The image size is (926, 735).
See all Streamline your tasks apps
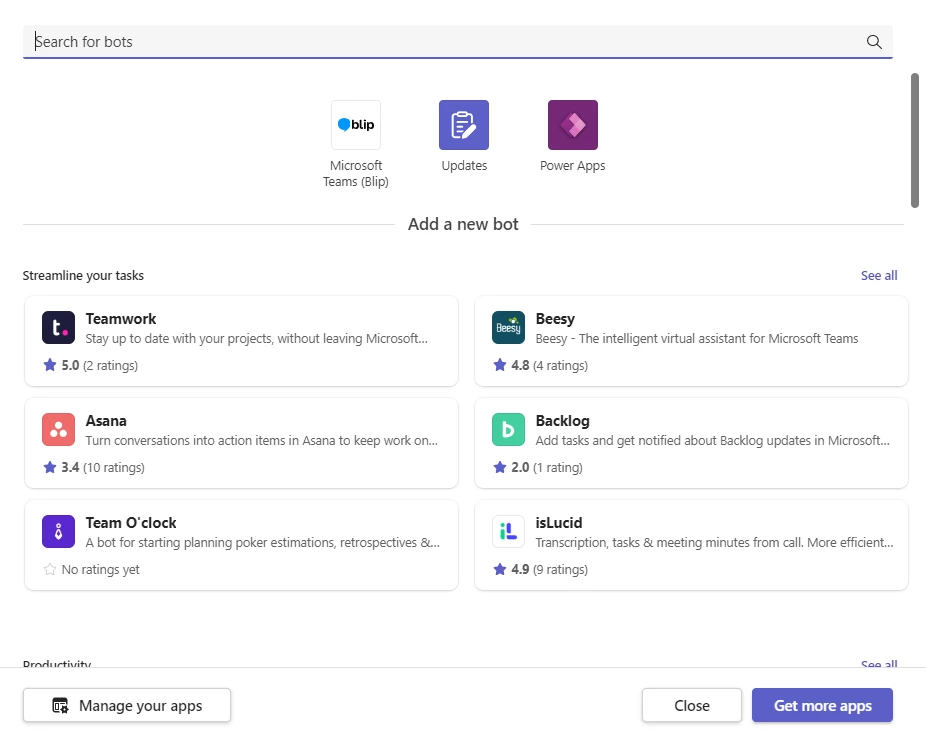click(879, 275)
